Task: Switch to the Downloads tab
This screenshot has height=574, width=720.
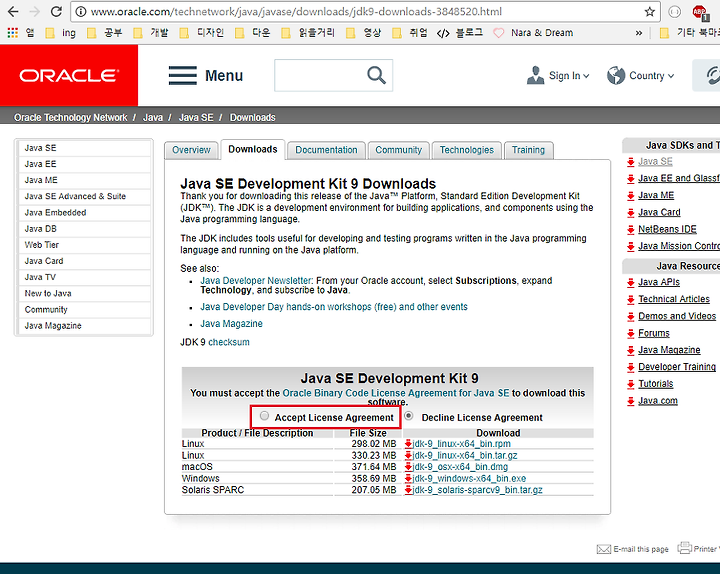Action: pos(253,149)
